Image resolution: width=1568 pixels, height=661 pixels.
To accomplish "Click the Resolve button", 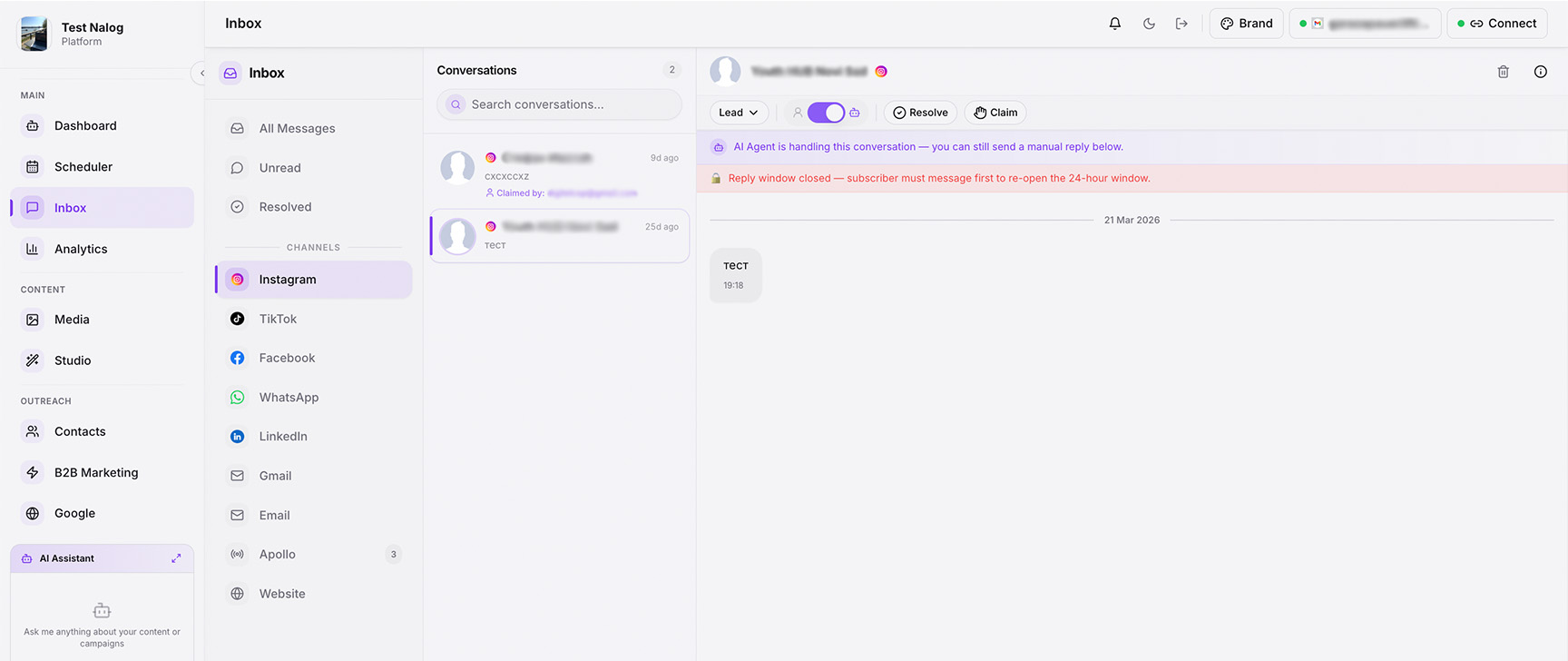I will click(x=920, y=113).
